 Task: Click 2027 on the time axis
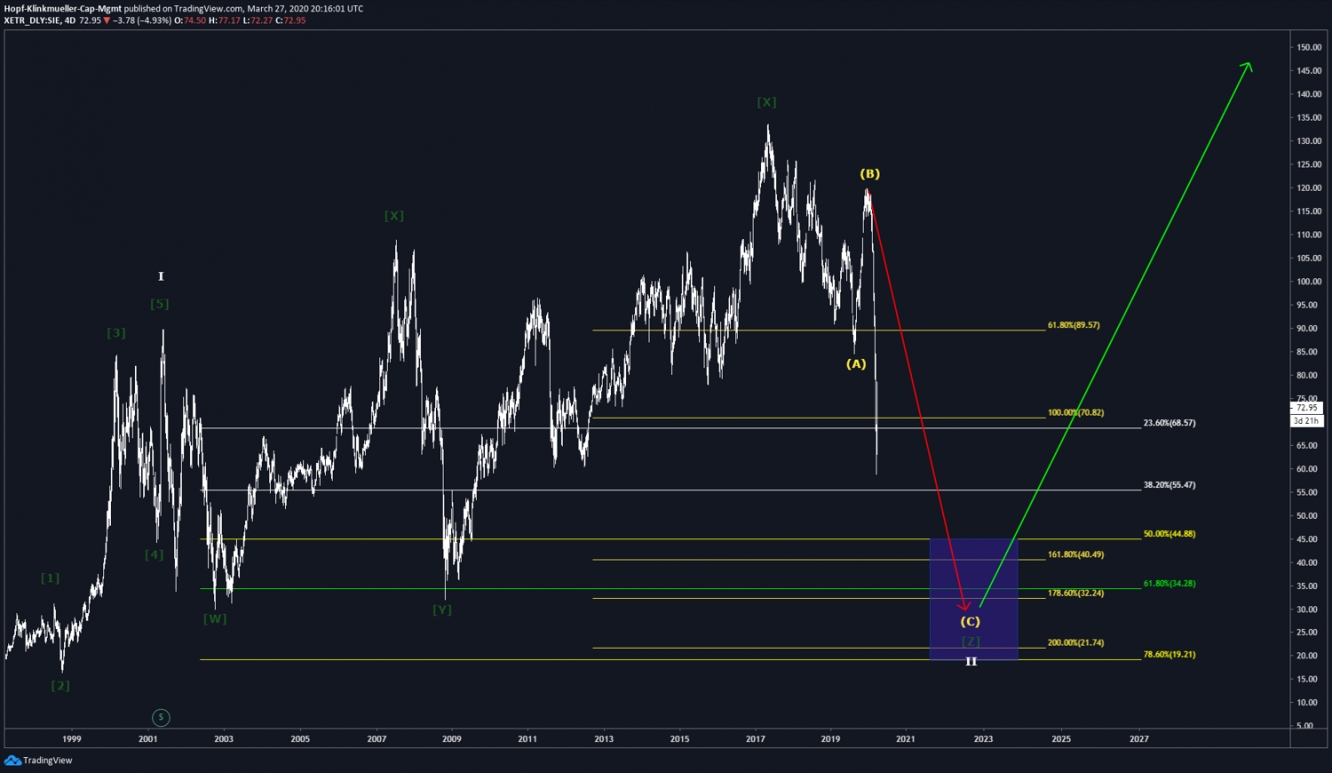pyautogui.click(x=1138, y=739)
